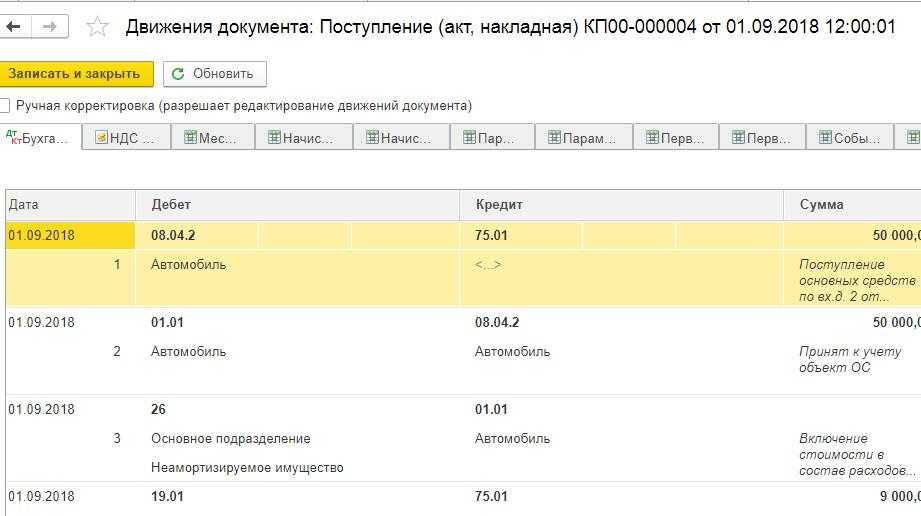Enable the Ручная корректировка checkbox
Viewport: 921px width, 516px height.
tap(6, 106)
